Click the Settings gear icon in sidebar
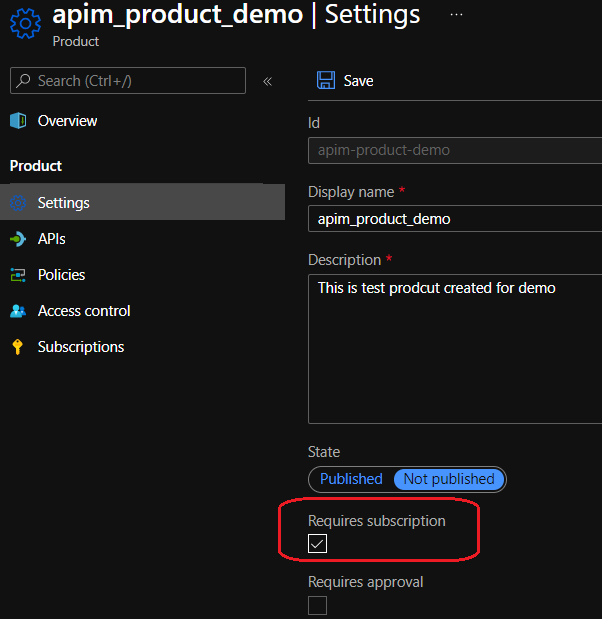 (x=18, y=203)
